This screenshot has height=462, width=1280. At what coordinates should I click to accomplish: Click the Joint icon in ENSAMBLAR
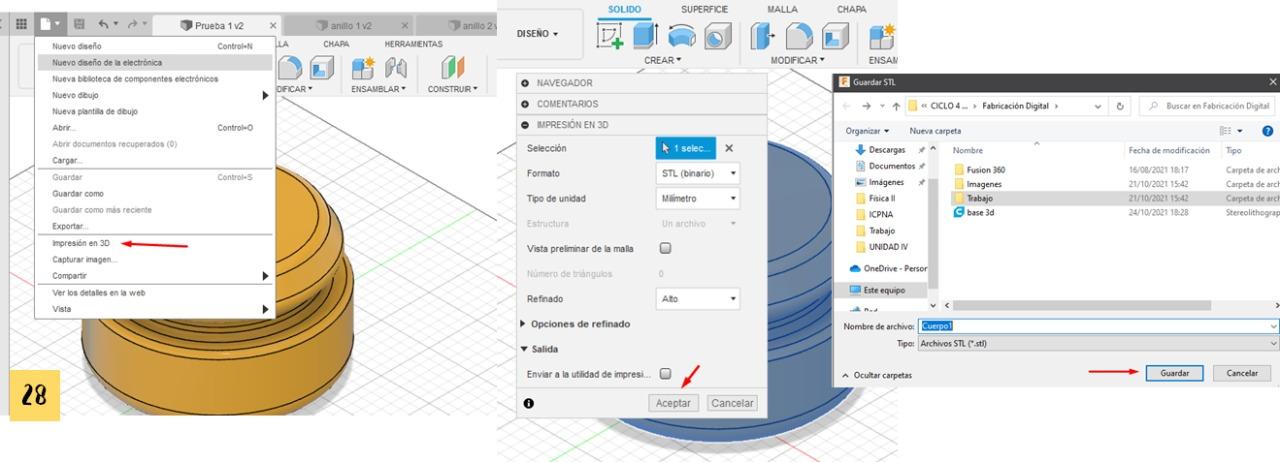click(396, 69)
